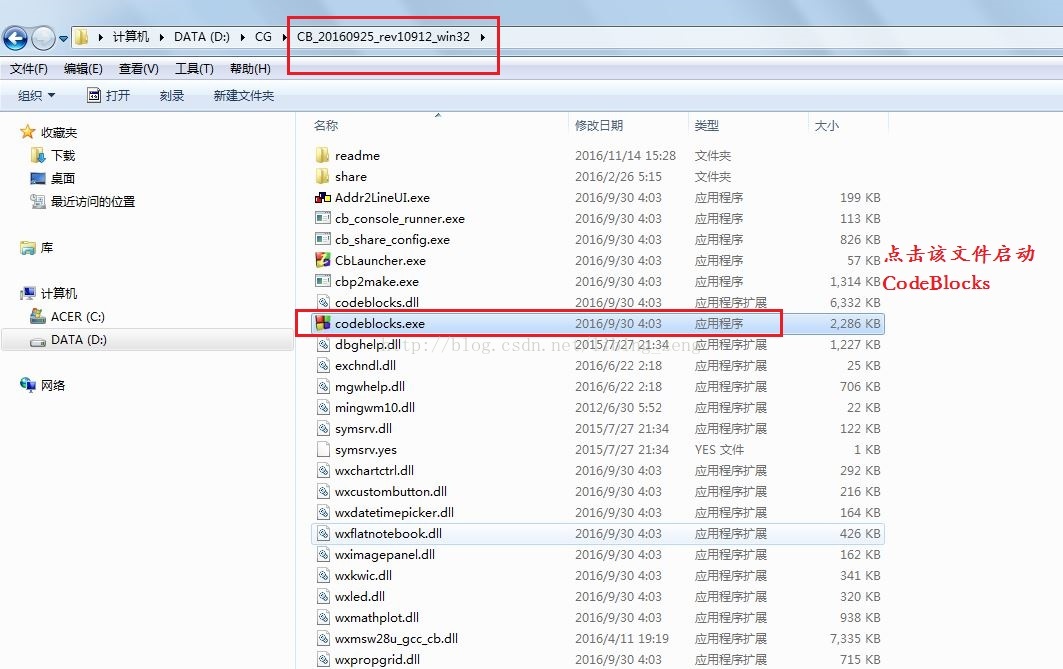Click the symsrv.yes file icon
The height and width of the screenshot is (669, 1063).
(x=323, y=449)
